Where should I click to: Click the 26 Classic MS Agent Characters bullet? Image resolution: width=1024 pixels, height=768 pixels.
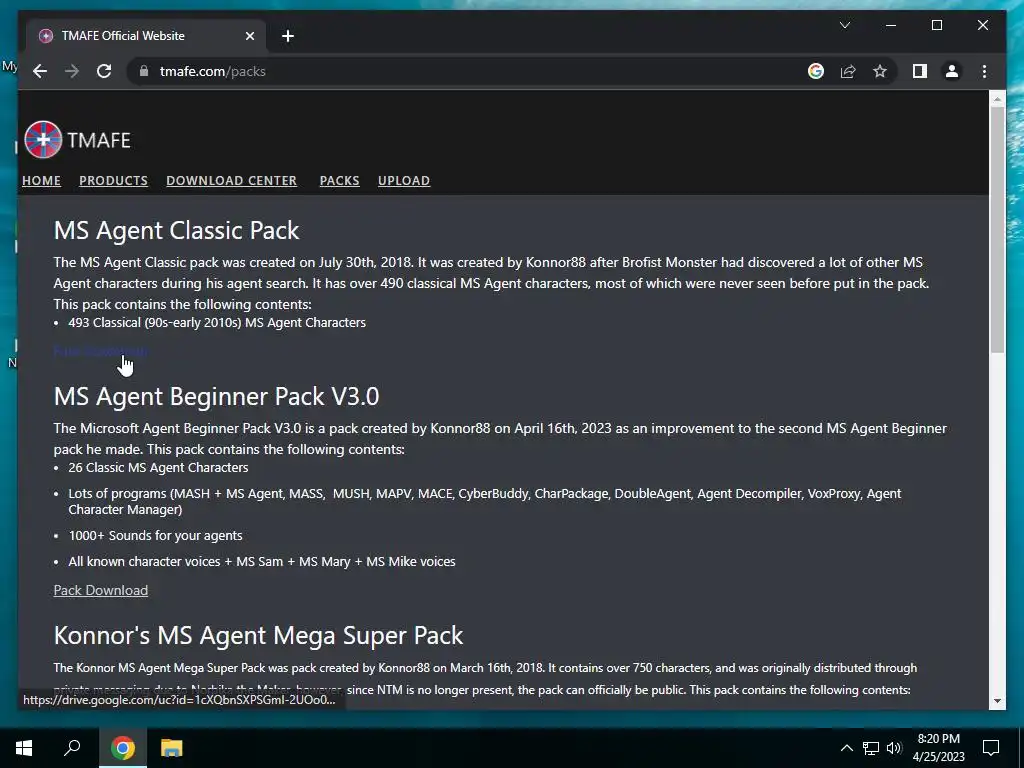[158, 468]
